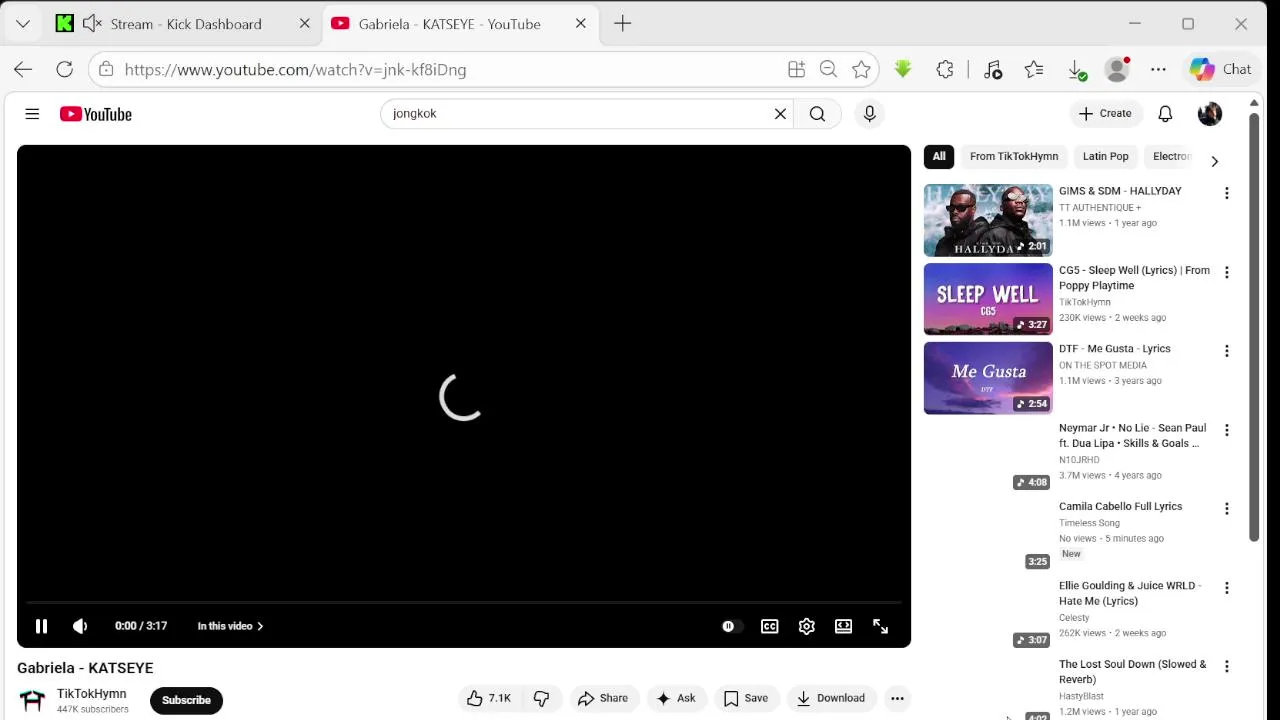
Task: Dislike the video with thumbs down
Action: click(x=541, y=698)
